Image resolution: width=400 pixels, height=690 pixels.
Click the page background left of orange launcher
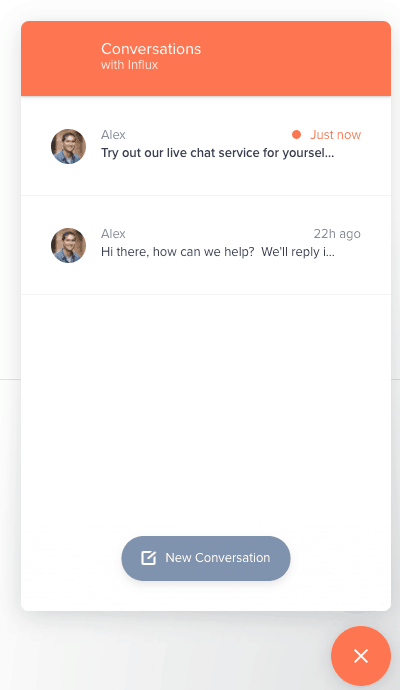coord(167,651)
